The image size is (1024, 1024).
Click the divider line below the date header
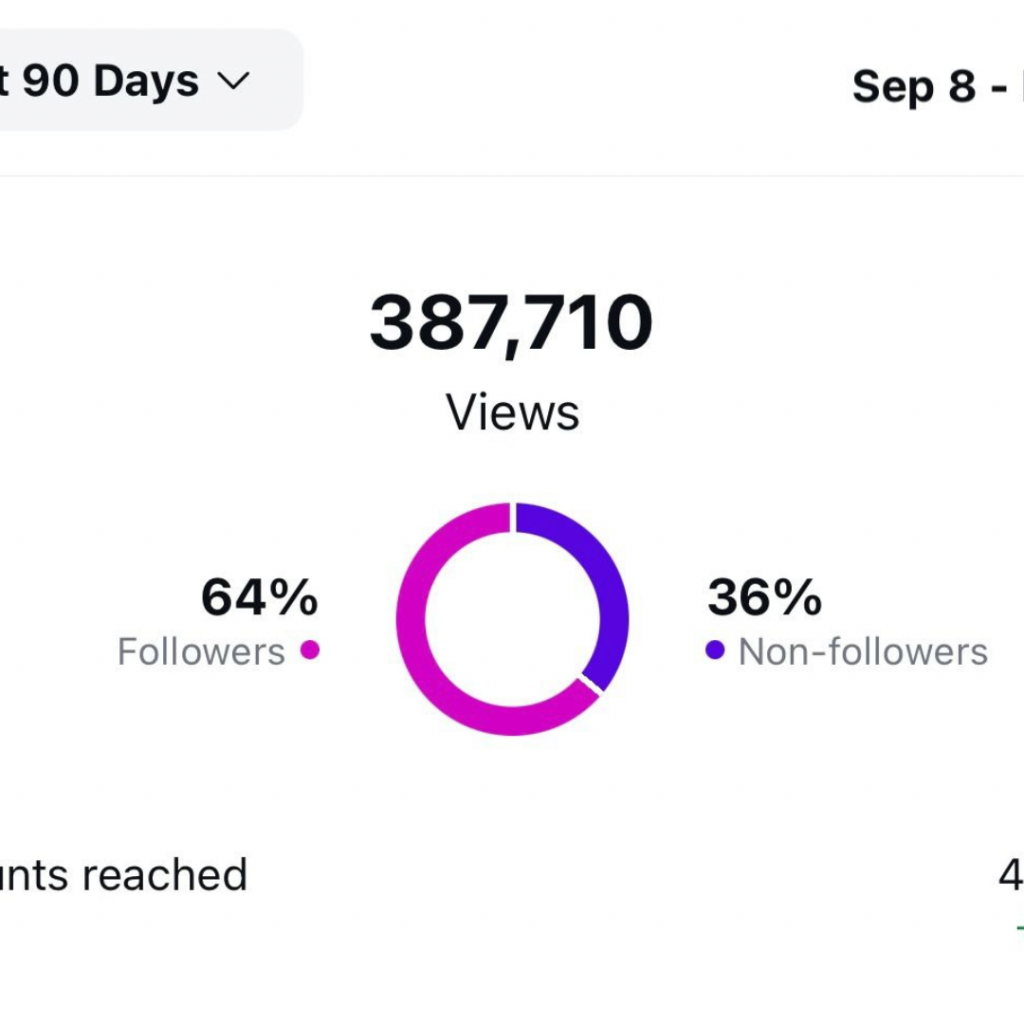coord(512,175)
